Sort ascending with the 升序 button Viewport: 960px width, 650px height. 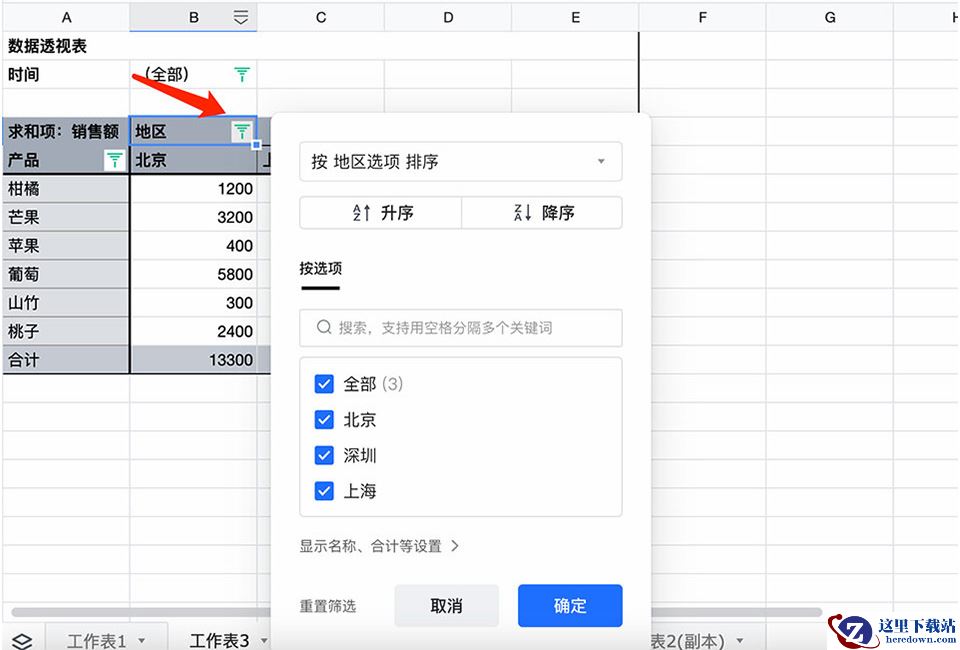[381, 213]
